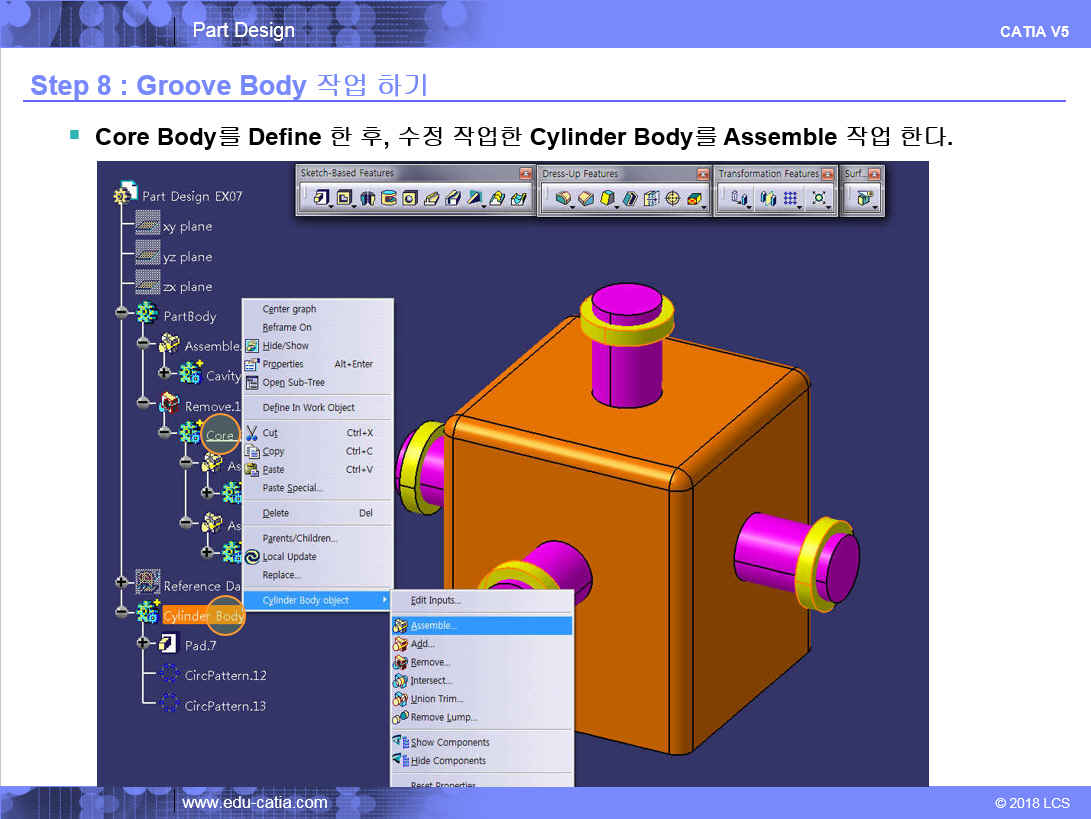This screenshot has height=819, width=1091.
Task: Toggle Hide/Show in the context menu
Action: pyautogui.click(x=285, y=345)
